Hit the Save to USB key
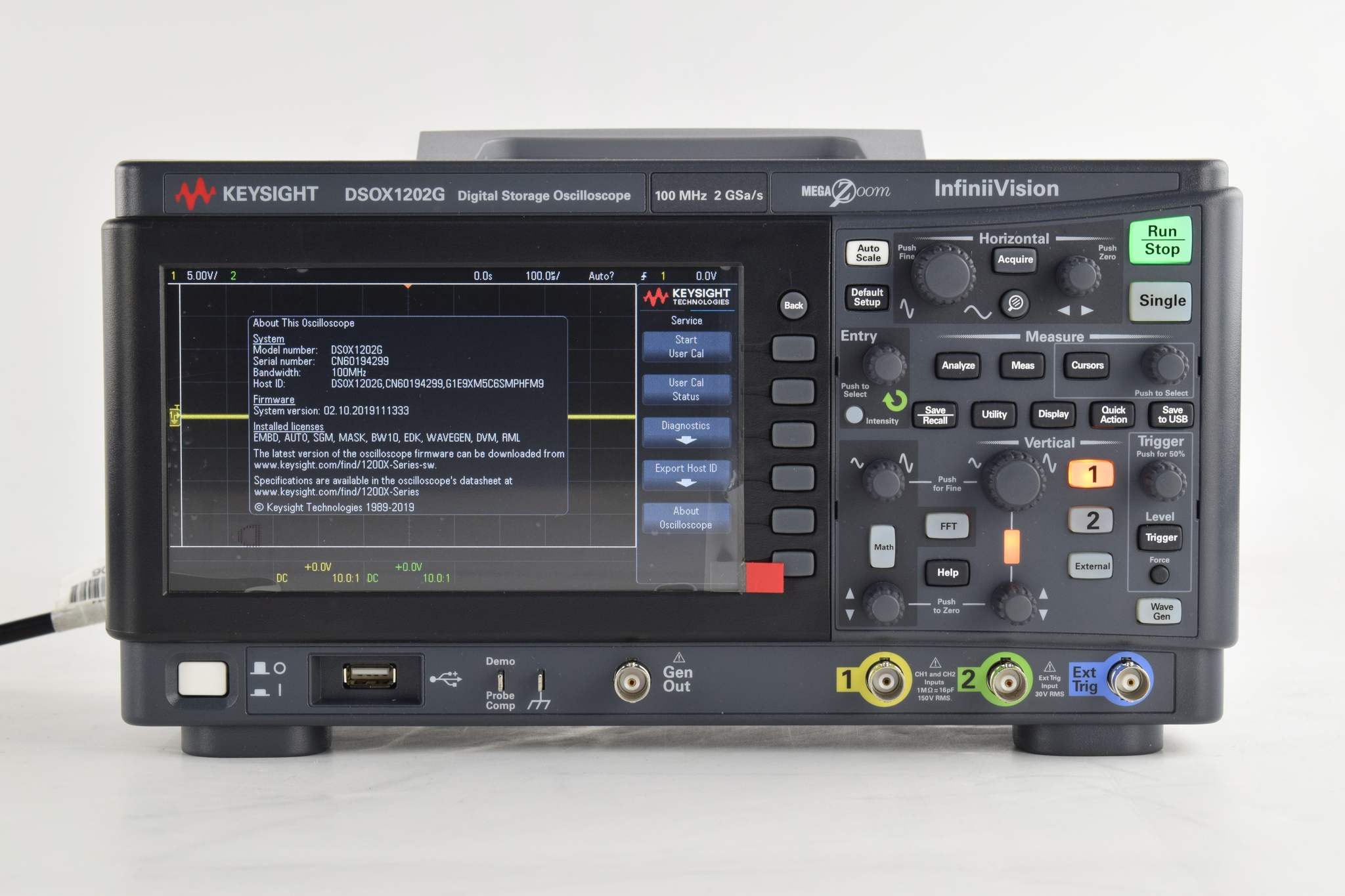This screenshot has width=1345, height=896. (1172, 414)
